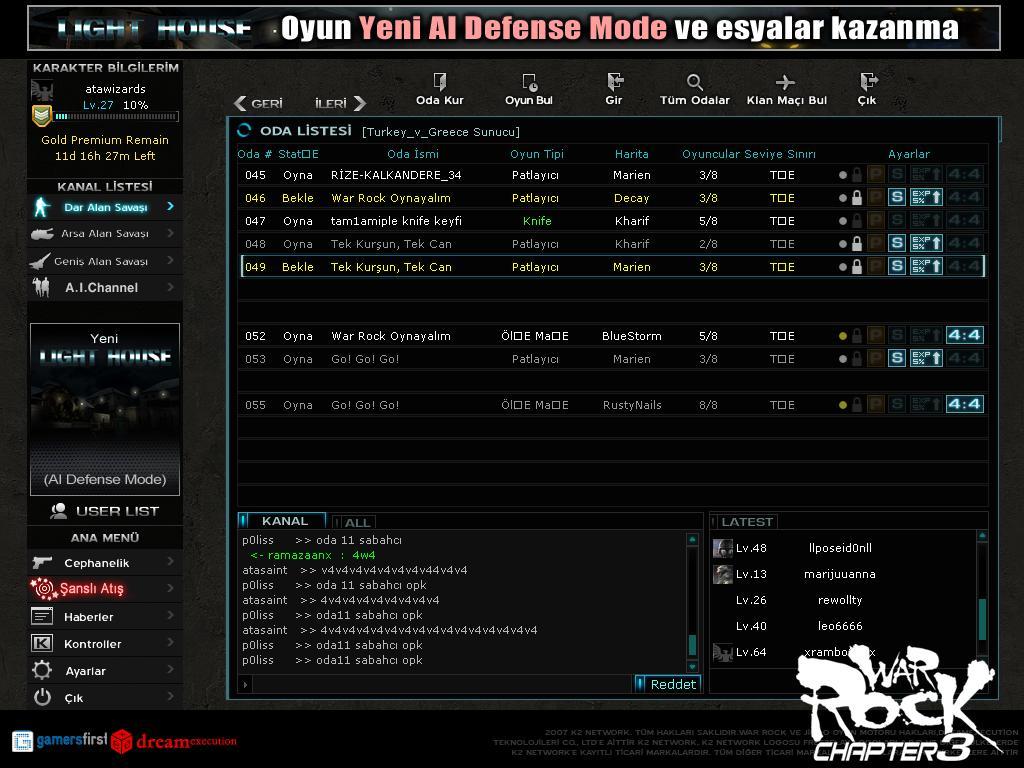The height and width of the screenshot is (768, 1024).
Task: Open the Light House AI Defense thumbnail
Action: (104, 409)
